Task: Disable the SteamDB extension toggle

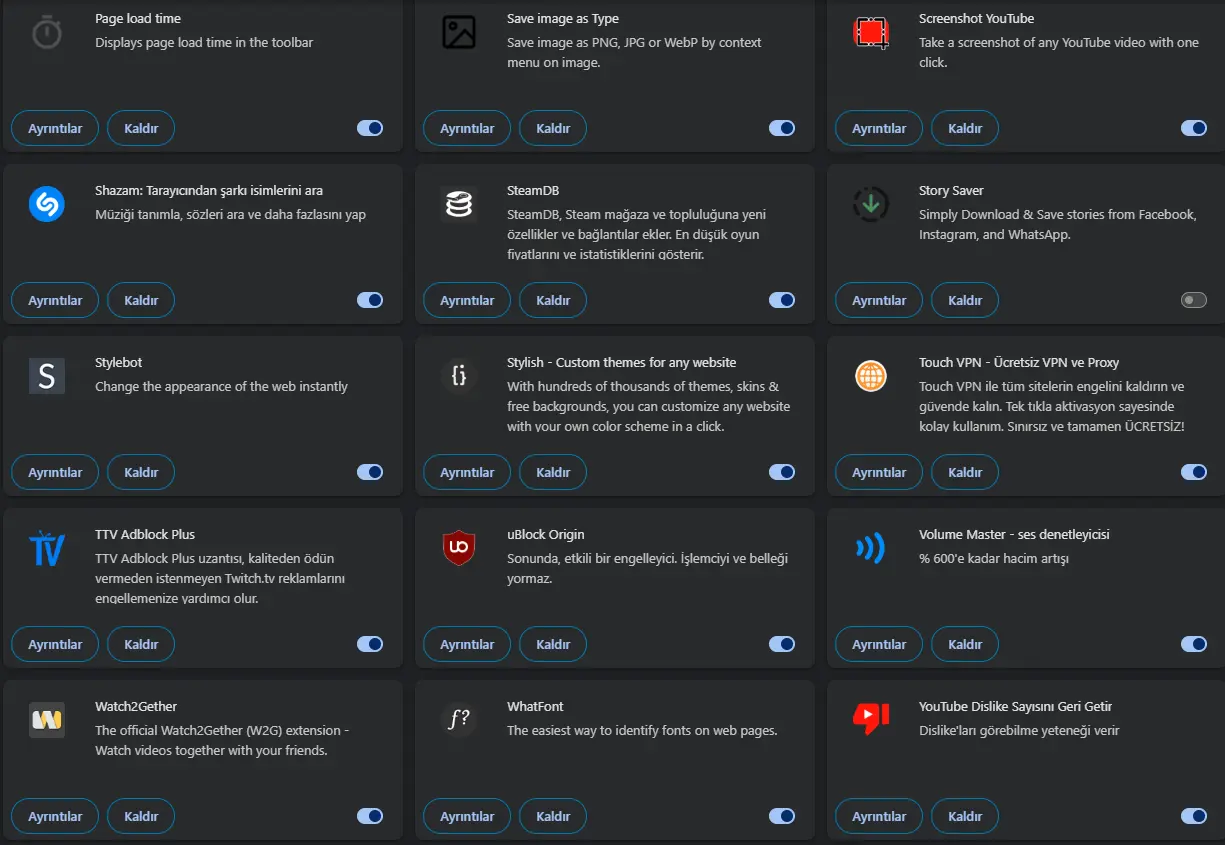Action: (x=782, y=300)
